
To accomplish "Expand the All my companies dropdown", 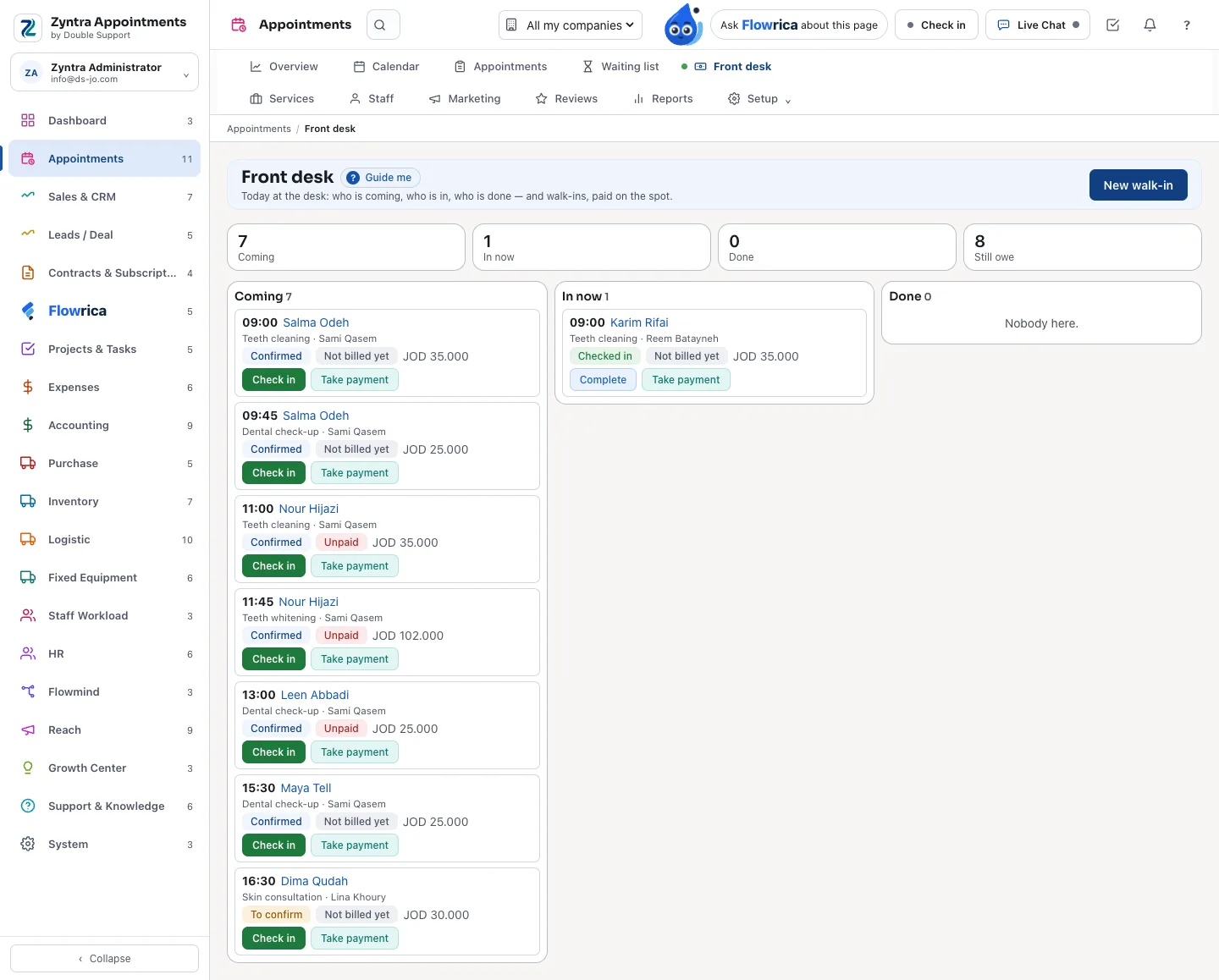I will coord(571,25).
